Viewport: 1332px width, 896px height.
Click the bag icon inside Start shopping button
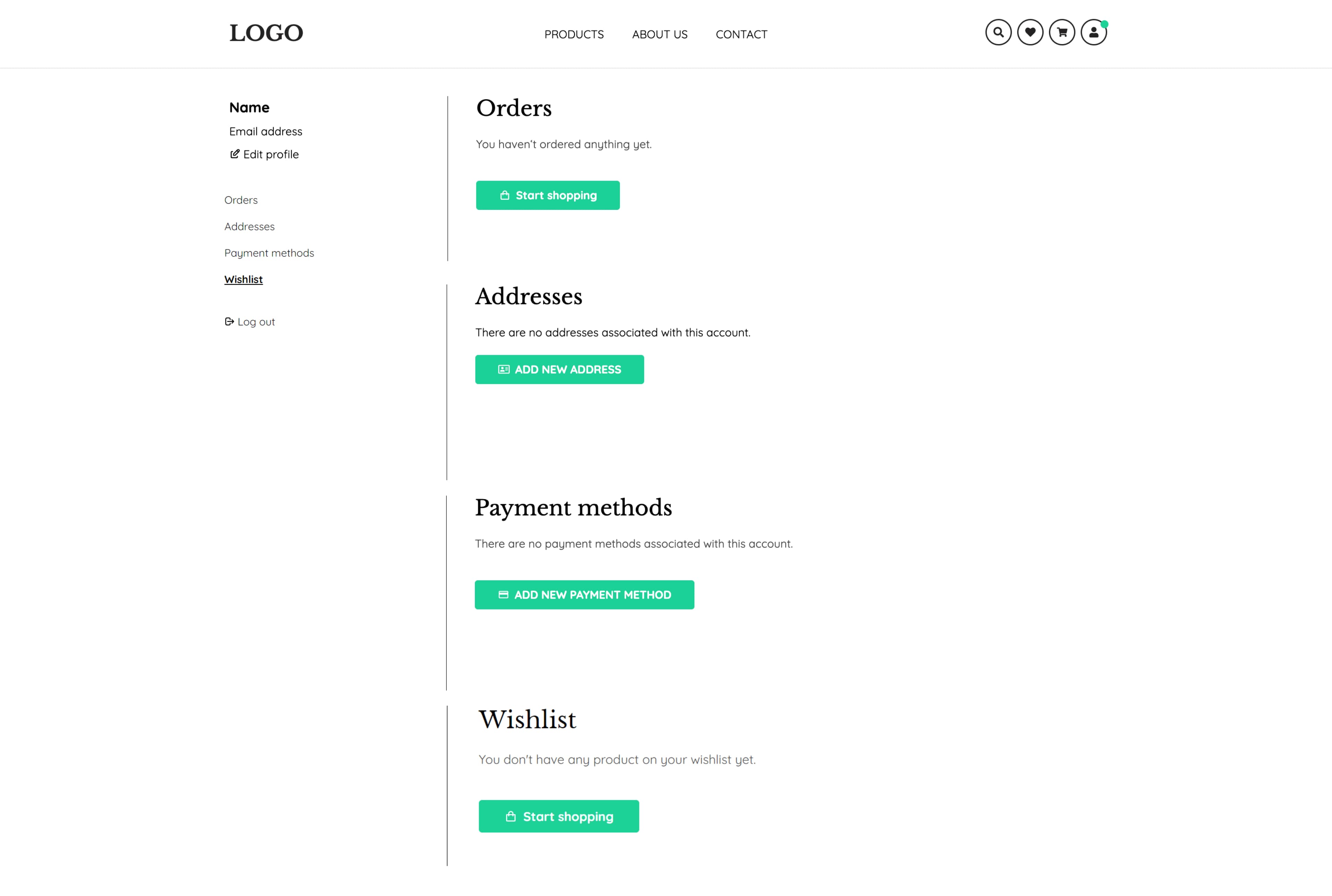[x=505, y=195]
